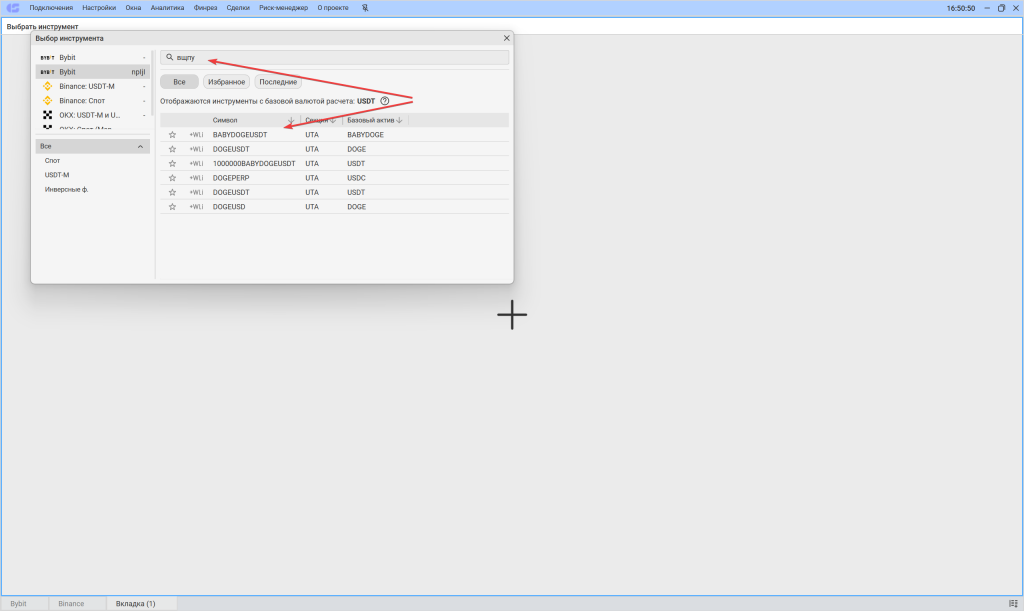Open the tab list icon in the bottom-right corner

tap(1013, 604)
